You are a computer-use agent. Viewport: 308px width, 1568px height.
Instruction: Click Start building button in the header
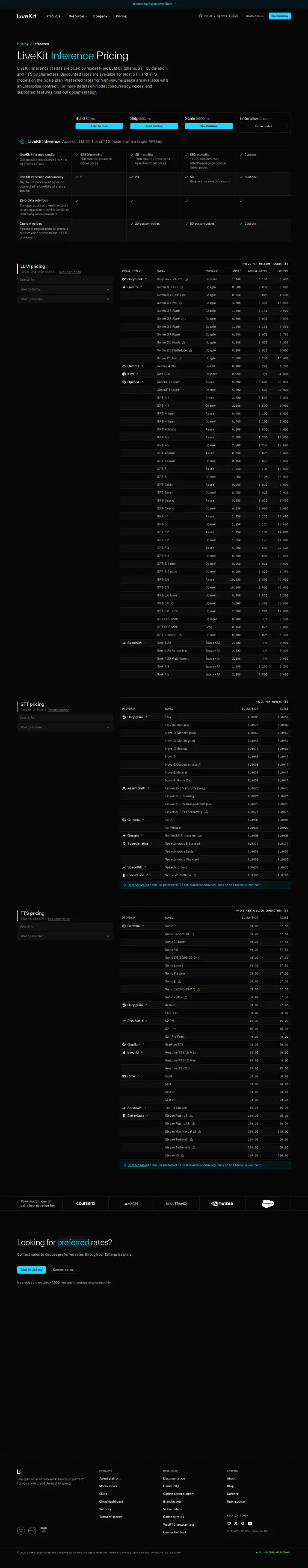coord(280,16)
